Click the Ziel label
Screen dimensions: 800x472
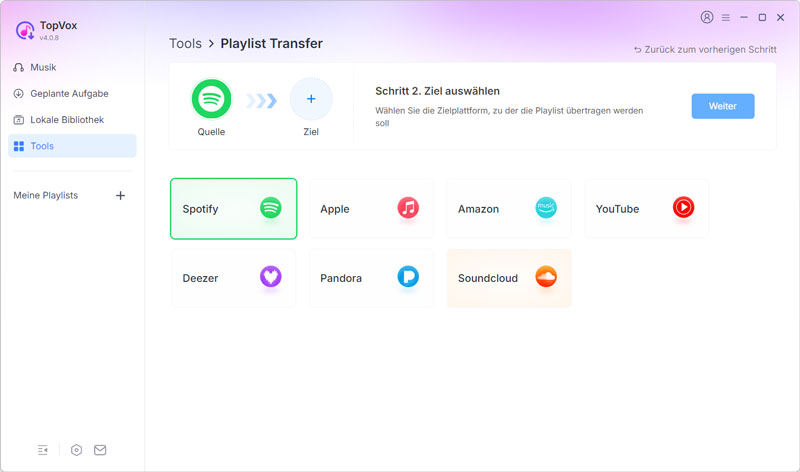click(311, 132)
